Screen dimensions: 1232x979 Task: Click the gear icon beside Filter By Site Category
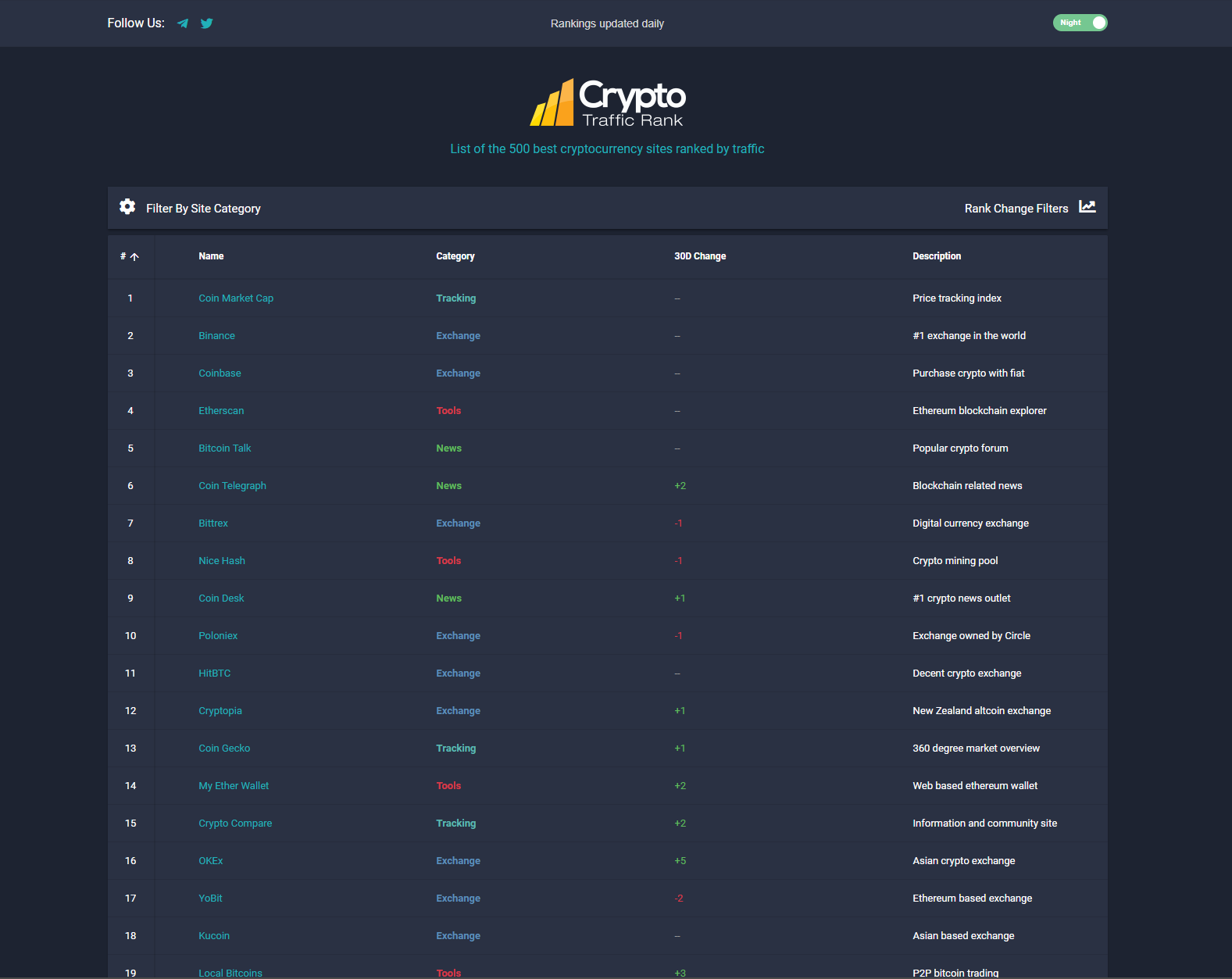[127, 206]
